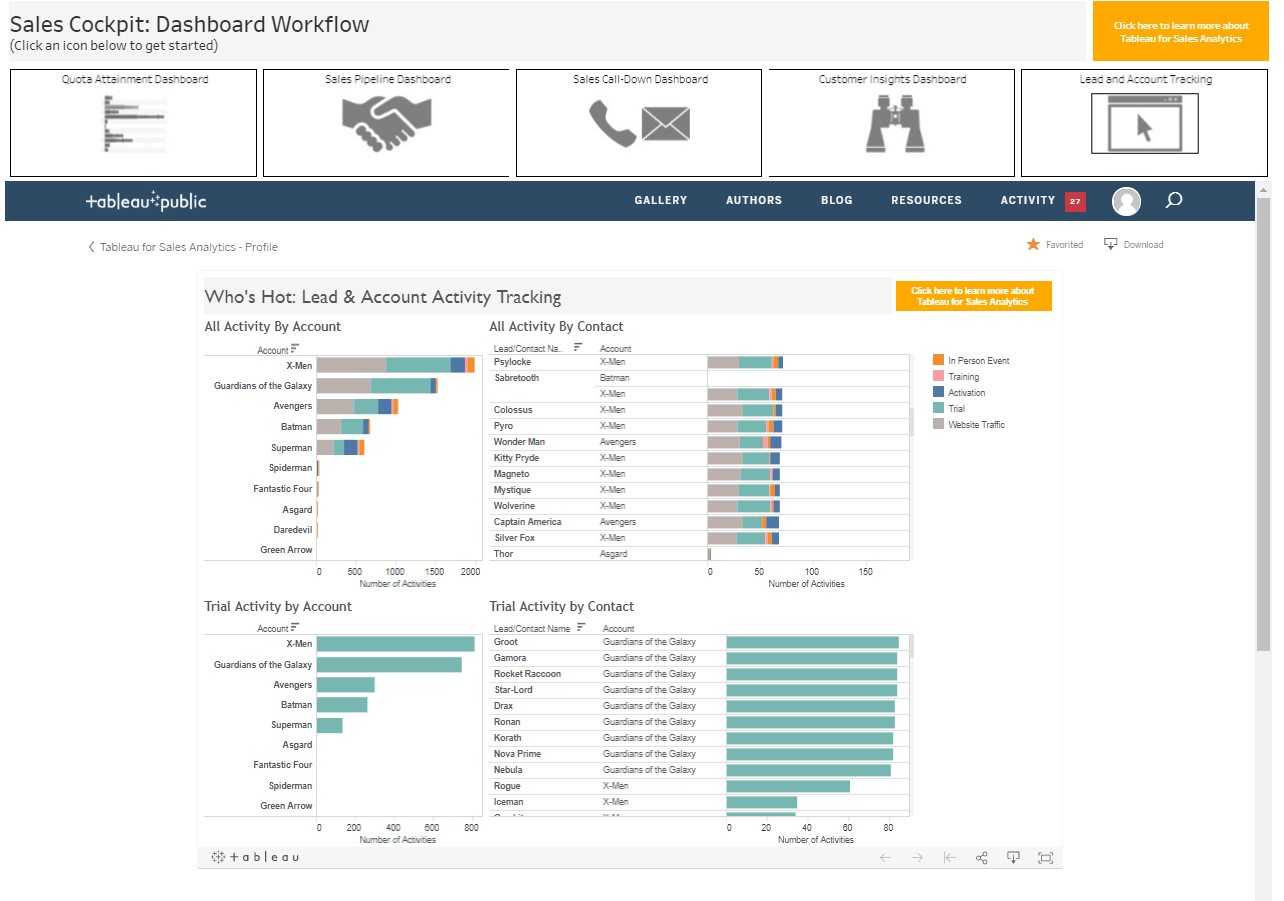Click the Trial Activity by Contact scrollbar
Viewport: 1284px width, 901px height.
pyautogui.click(x=911, y=646)
